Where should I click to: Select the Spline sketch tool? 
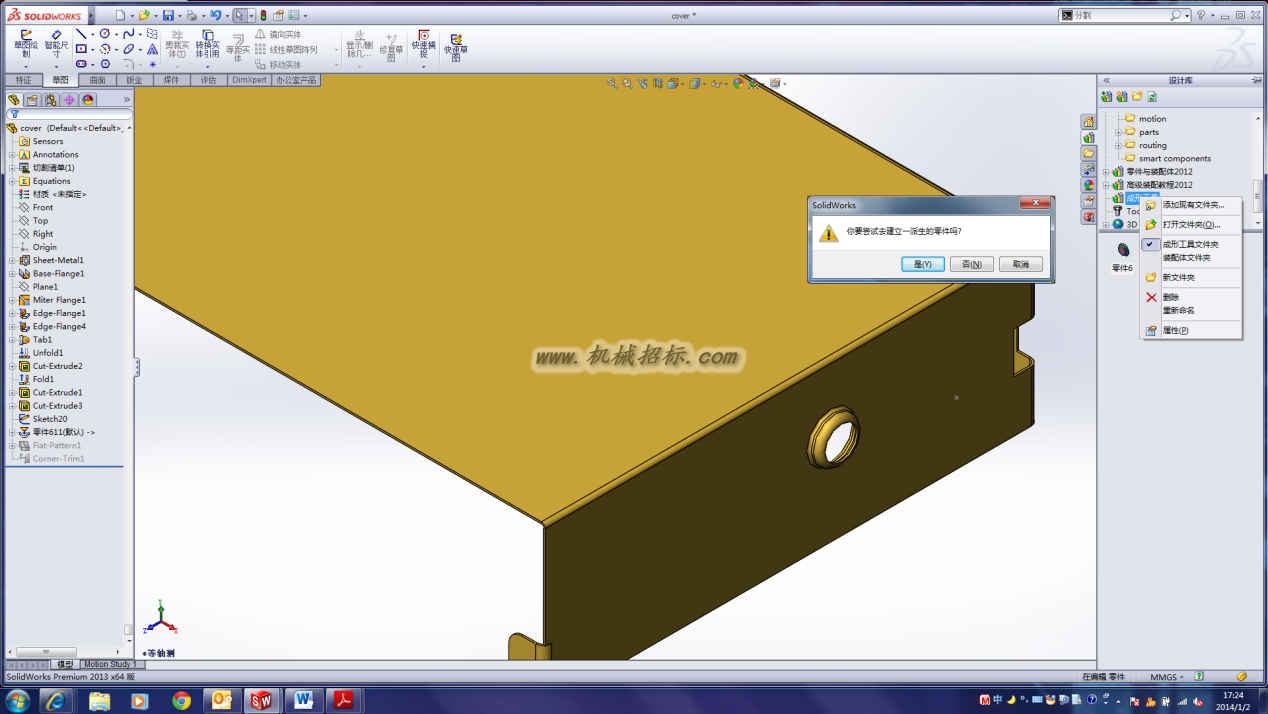coord(128,34)
